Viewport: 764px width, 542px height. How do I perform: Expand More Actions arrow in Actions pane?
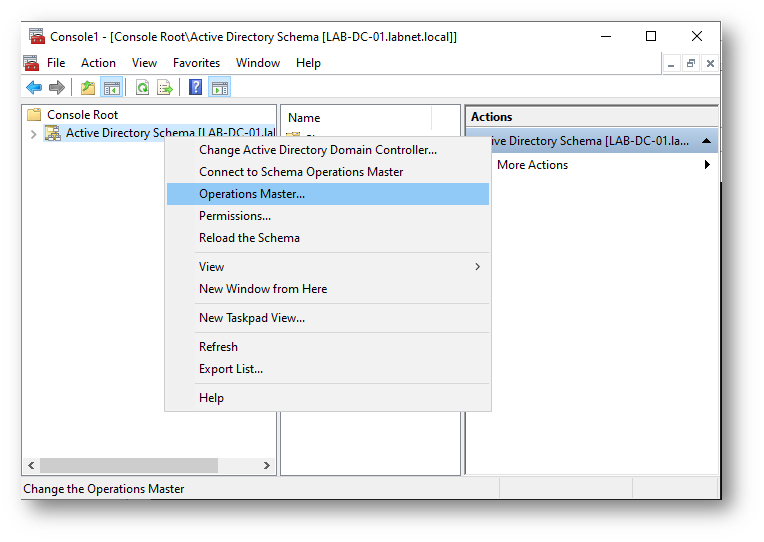click(707, 165)
